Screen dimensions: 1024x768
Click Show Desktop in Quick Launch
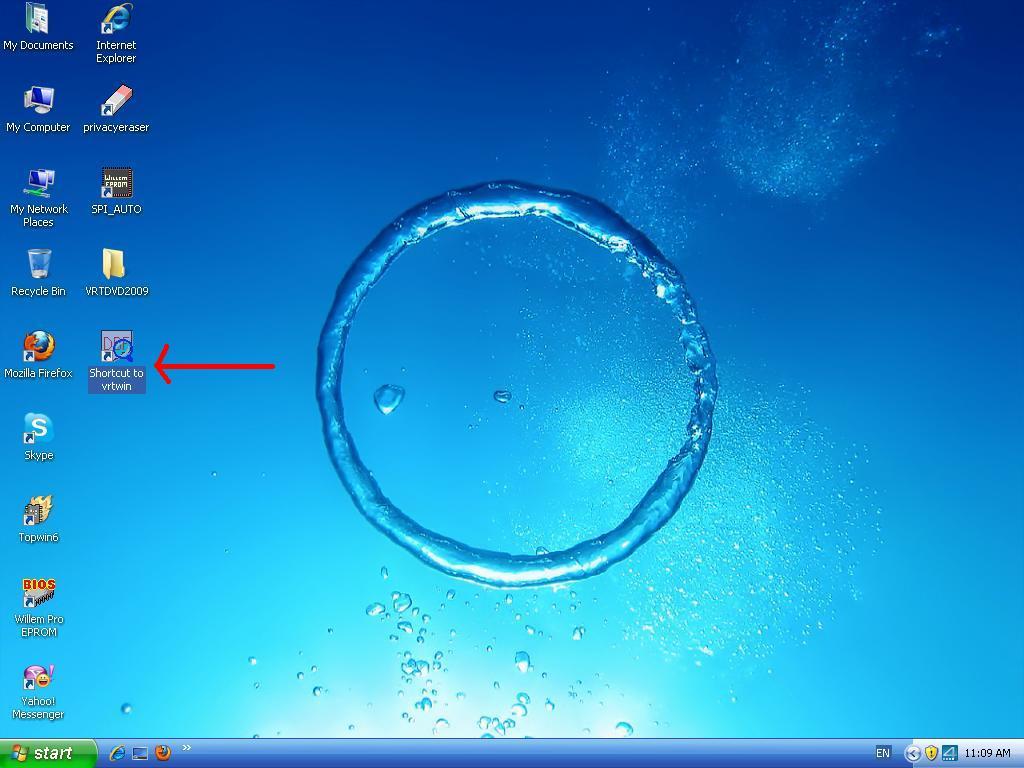(x=140, y=753)
